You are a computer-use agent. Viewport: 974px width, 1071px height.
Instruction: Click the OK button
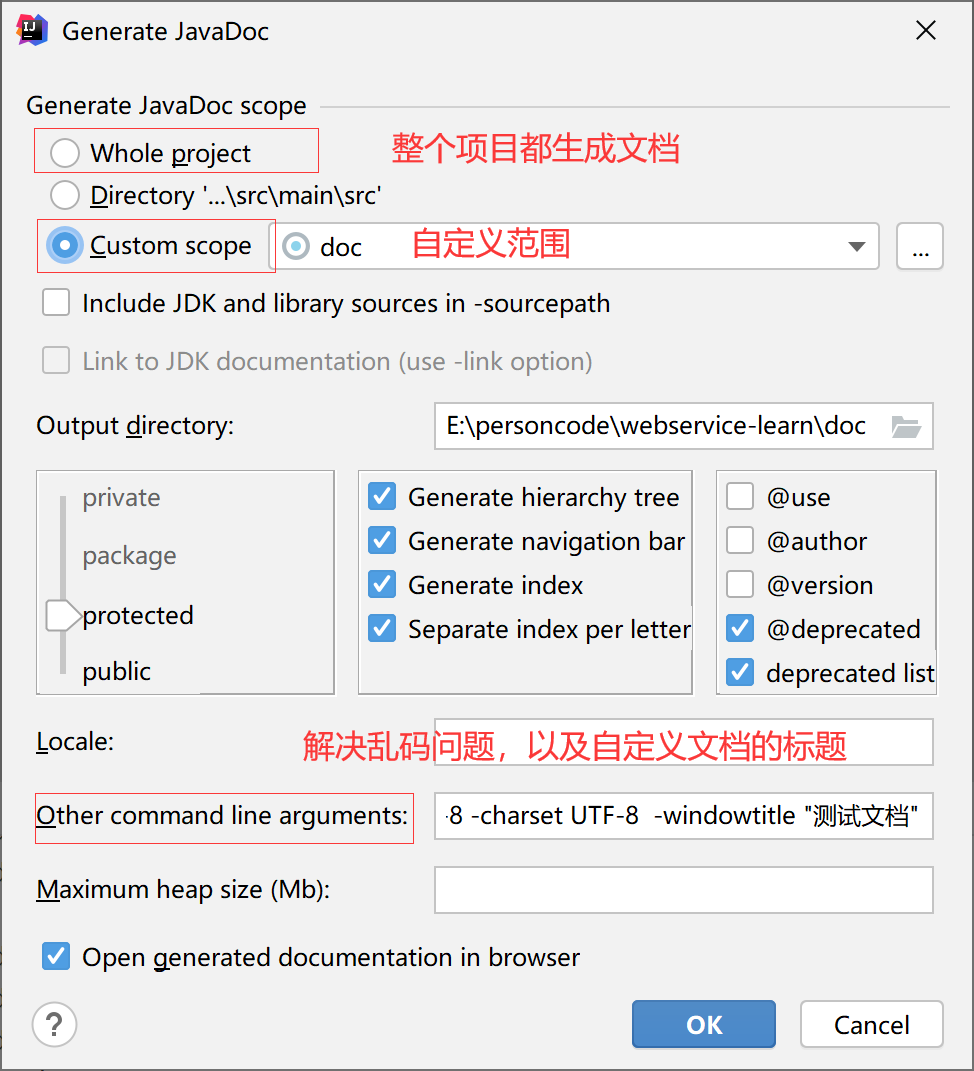pos(704,1025)
